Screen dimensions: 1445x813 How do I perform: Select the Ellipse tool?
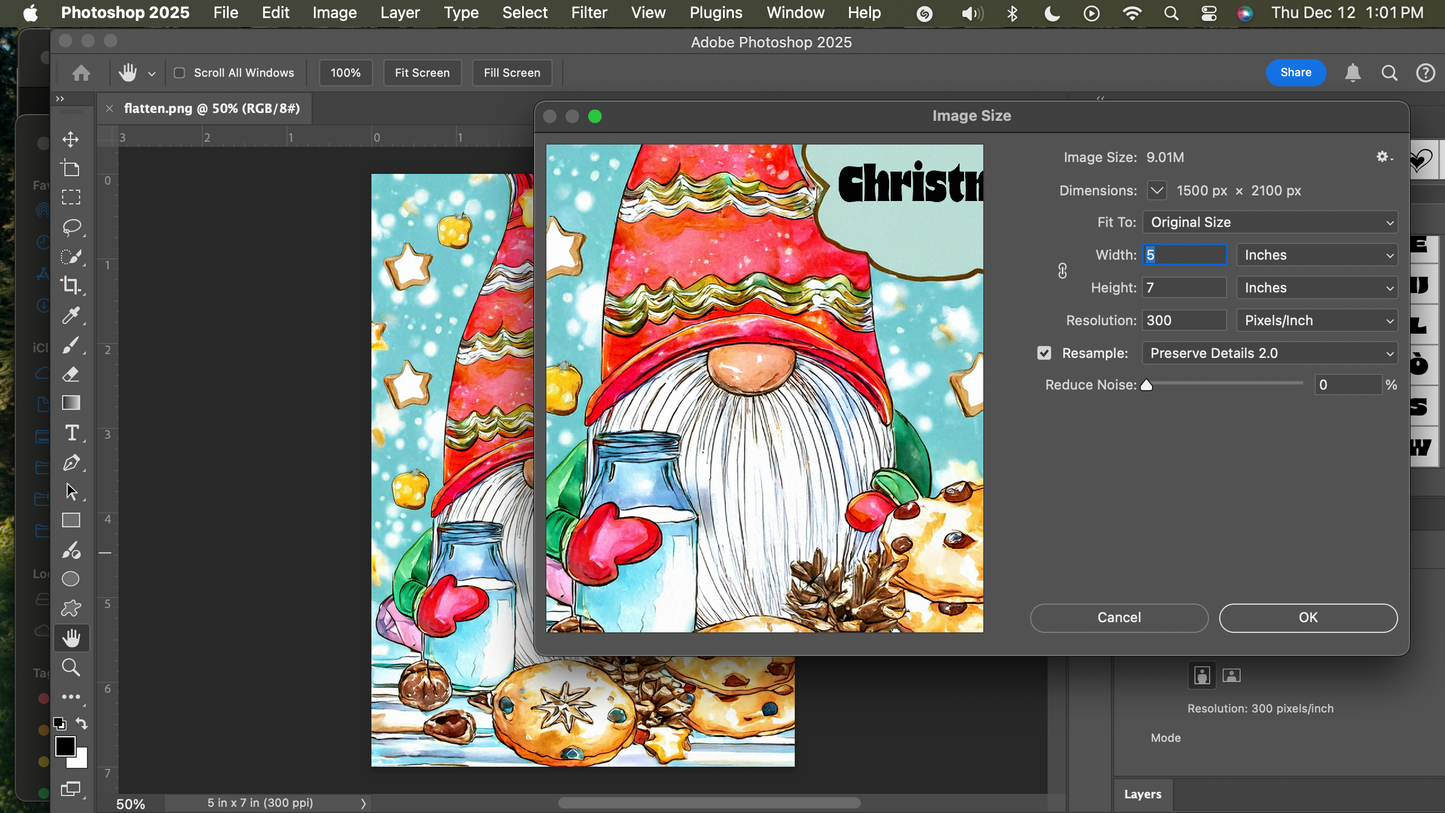point(71,579)
